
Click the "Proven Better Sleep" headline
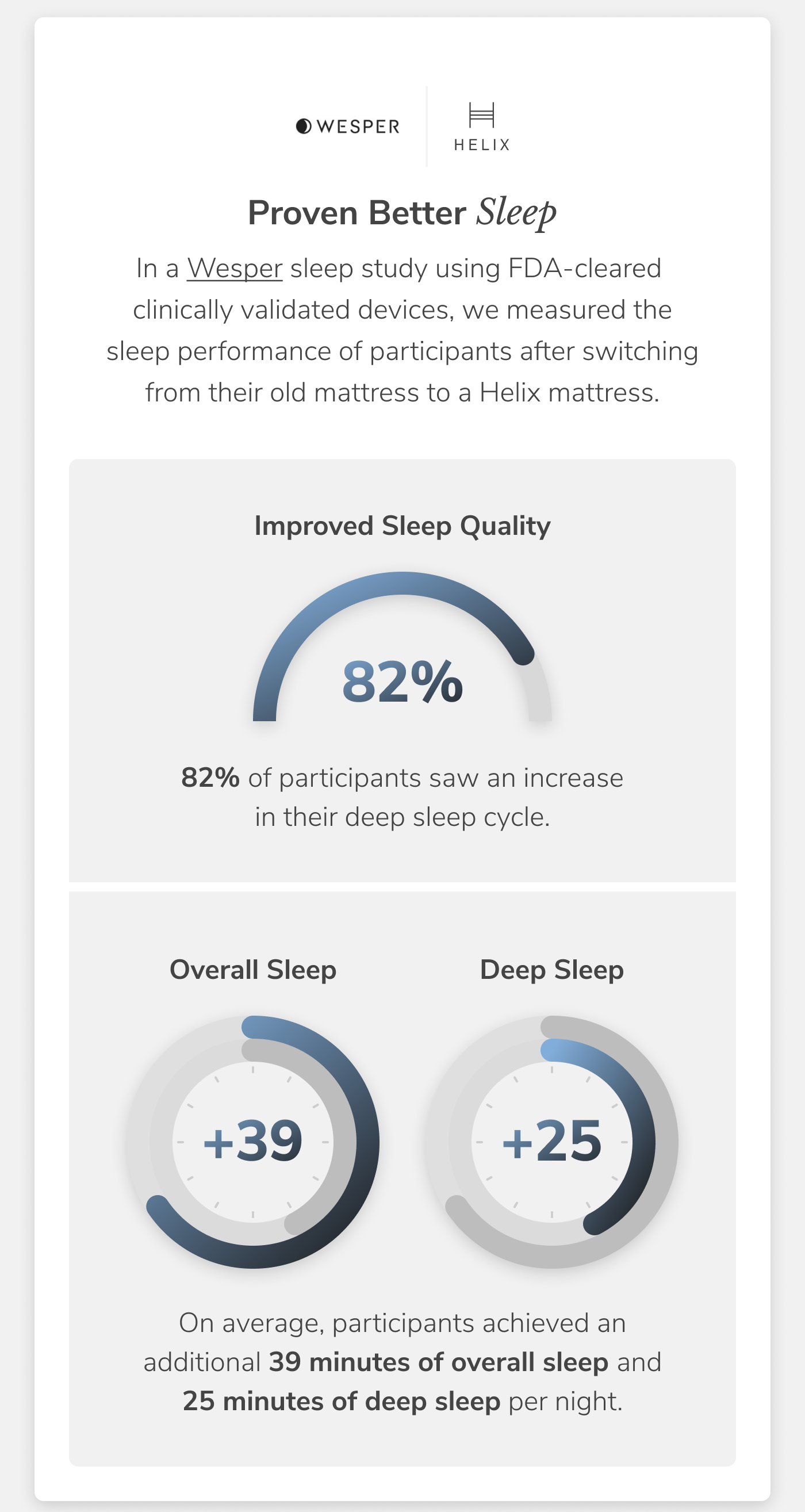(x=402, y=212)
